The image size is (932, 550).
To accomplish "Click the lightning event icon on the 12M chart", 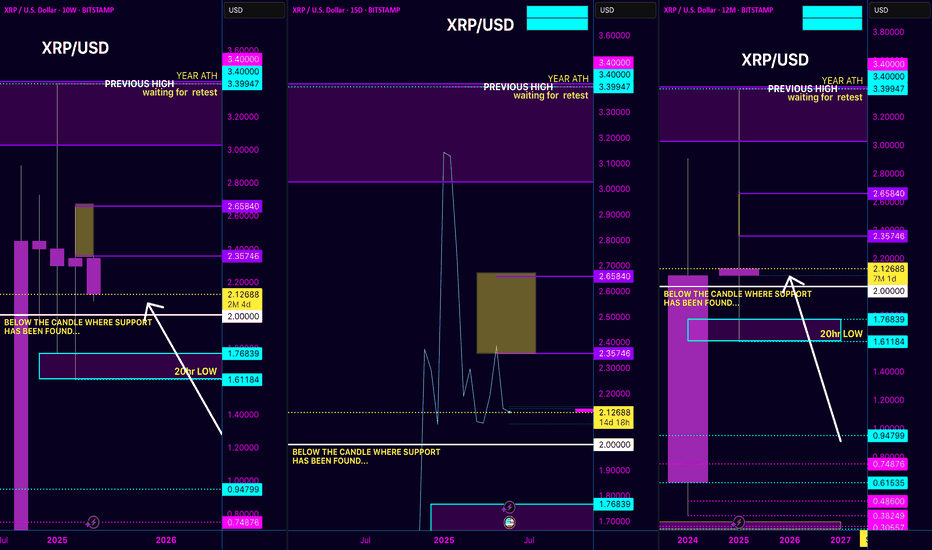I will coord(738,522).
